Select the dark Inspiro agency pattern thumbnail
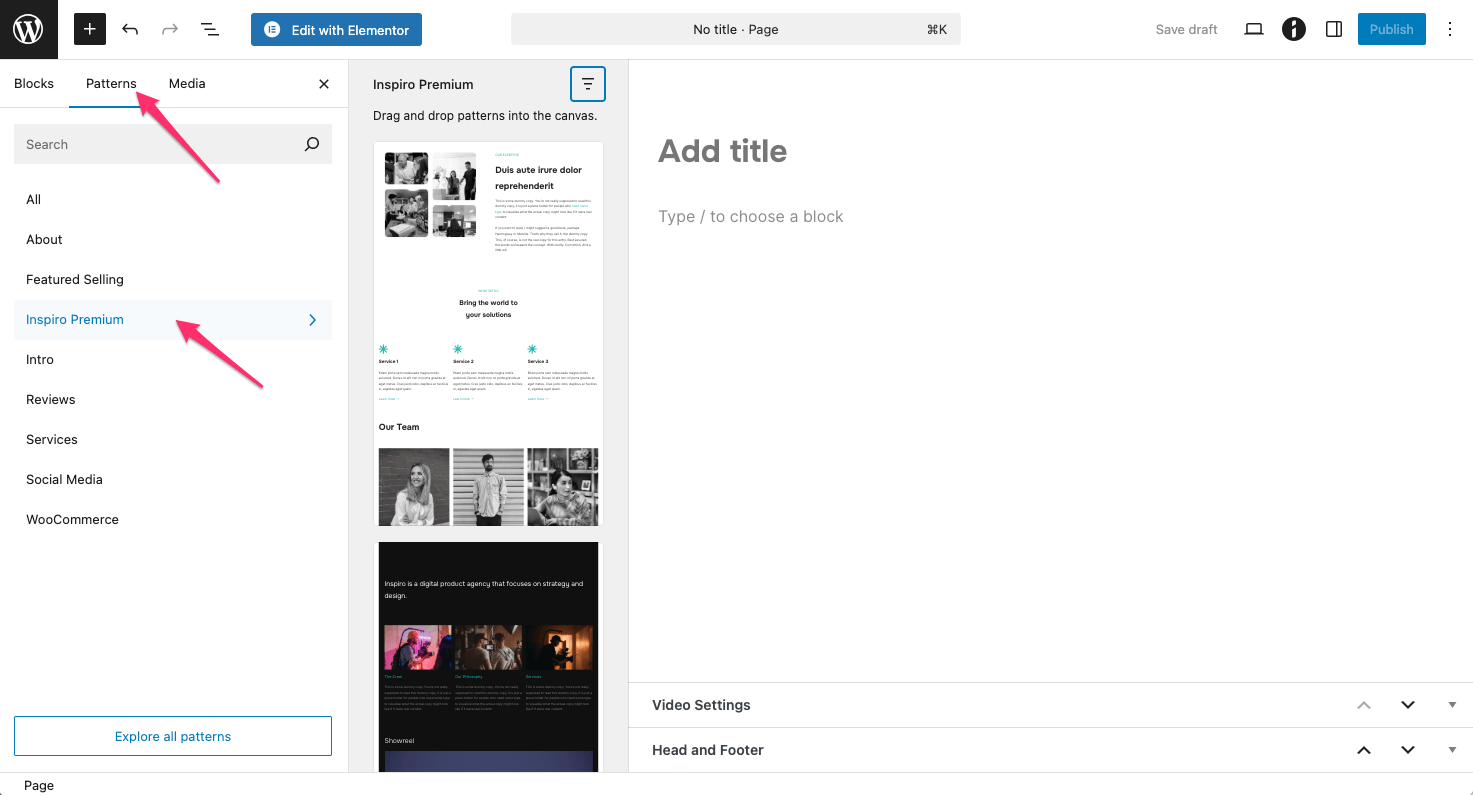Viewport: 1473px width, 795px height. pos(488,656)
